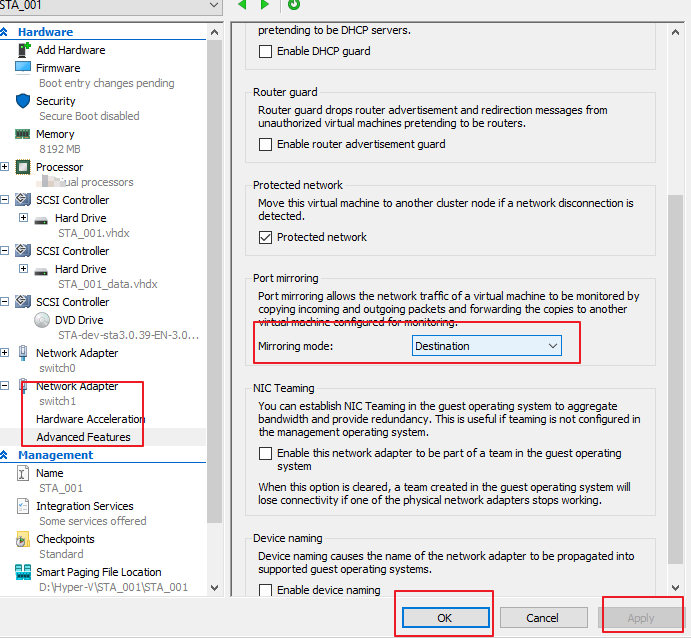Screen dimensions: 691x638
Task: Tick the Enable device naming checkbox
Action: [x=265, y=590]
